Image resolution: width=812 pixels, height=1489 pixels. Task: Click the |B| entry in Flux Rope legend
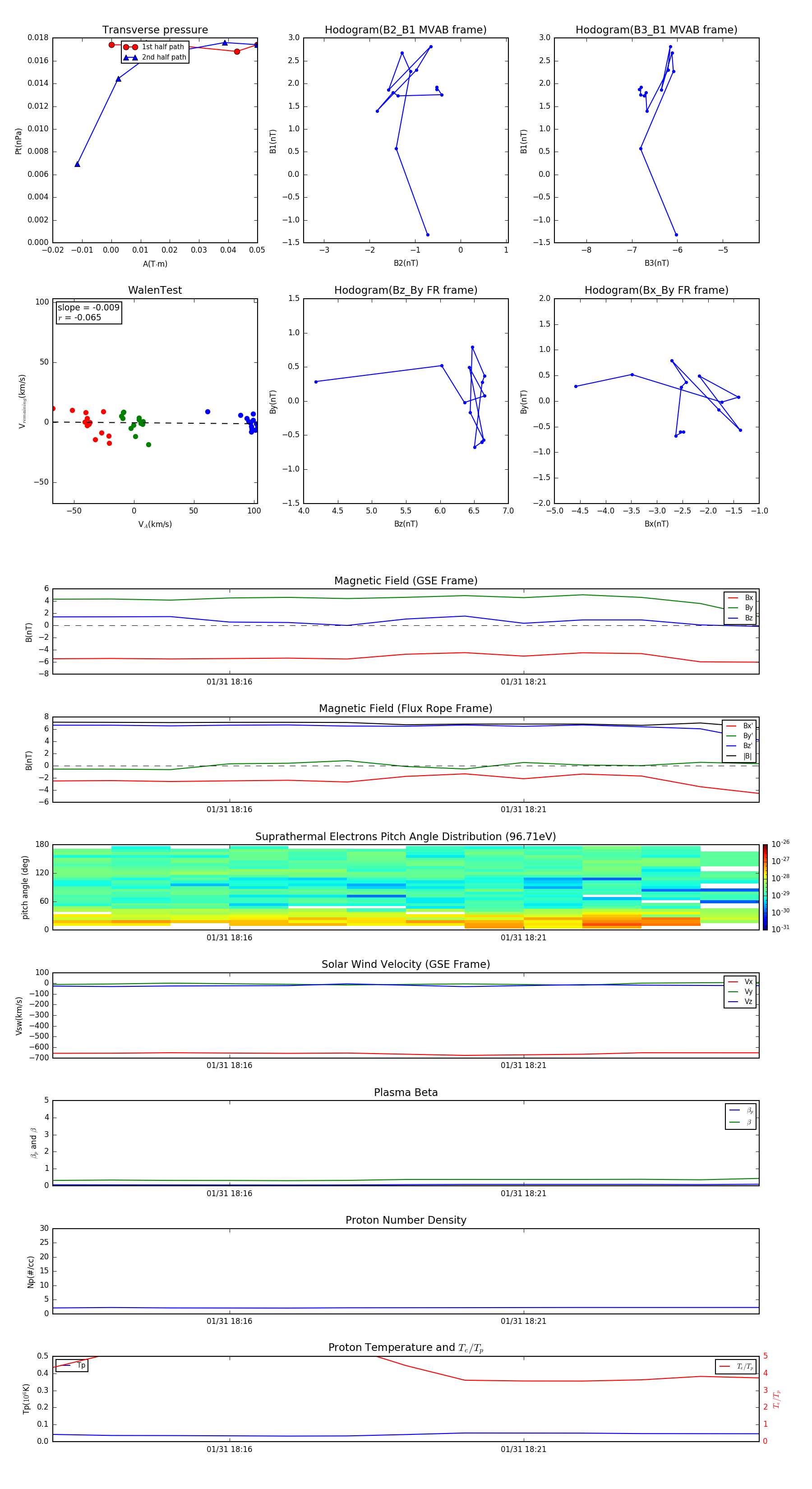[740, 756]
